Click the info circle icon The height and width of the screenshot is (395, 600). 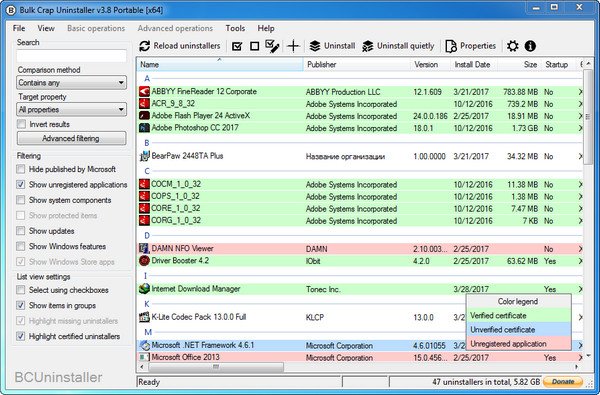coord(530,46)
